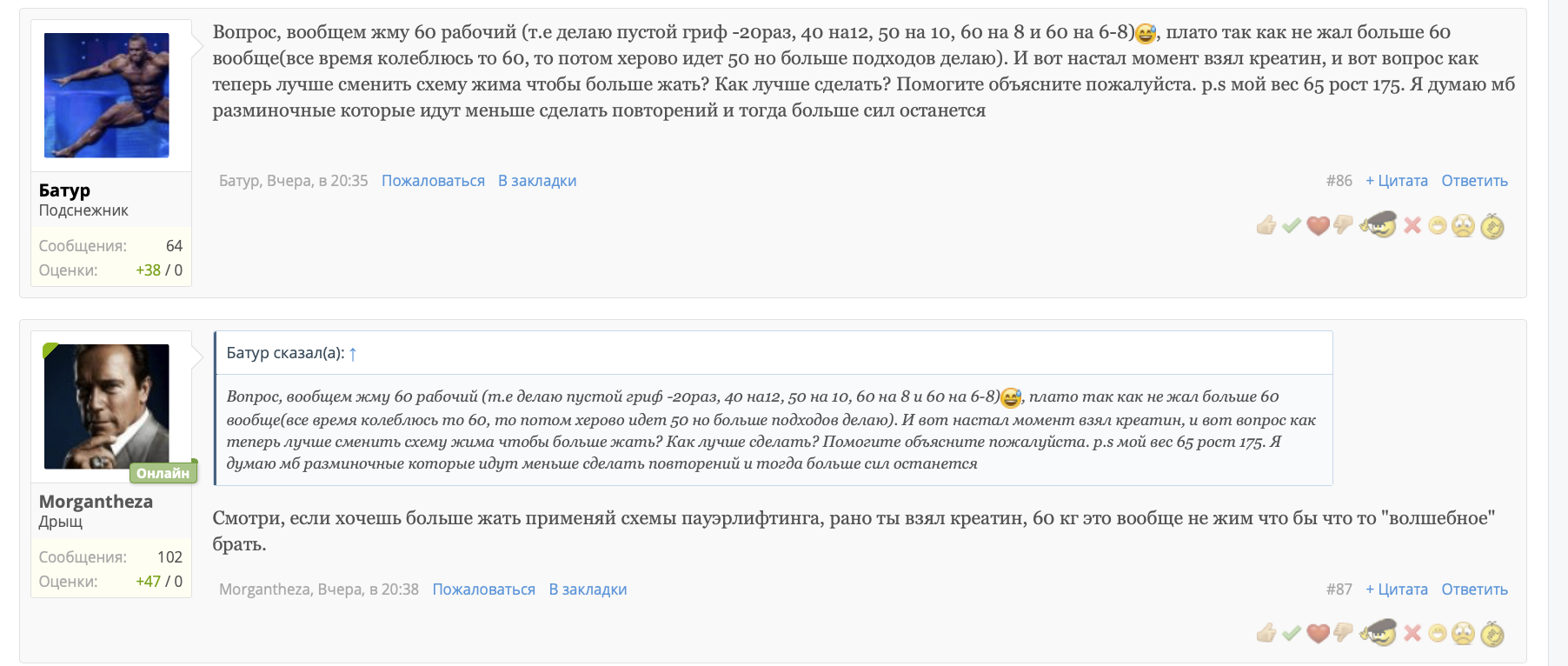Click Пожаловаться link under Батур's post
Image resolution: width=1568 pixels, height=666 pixels.
433,181
